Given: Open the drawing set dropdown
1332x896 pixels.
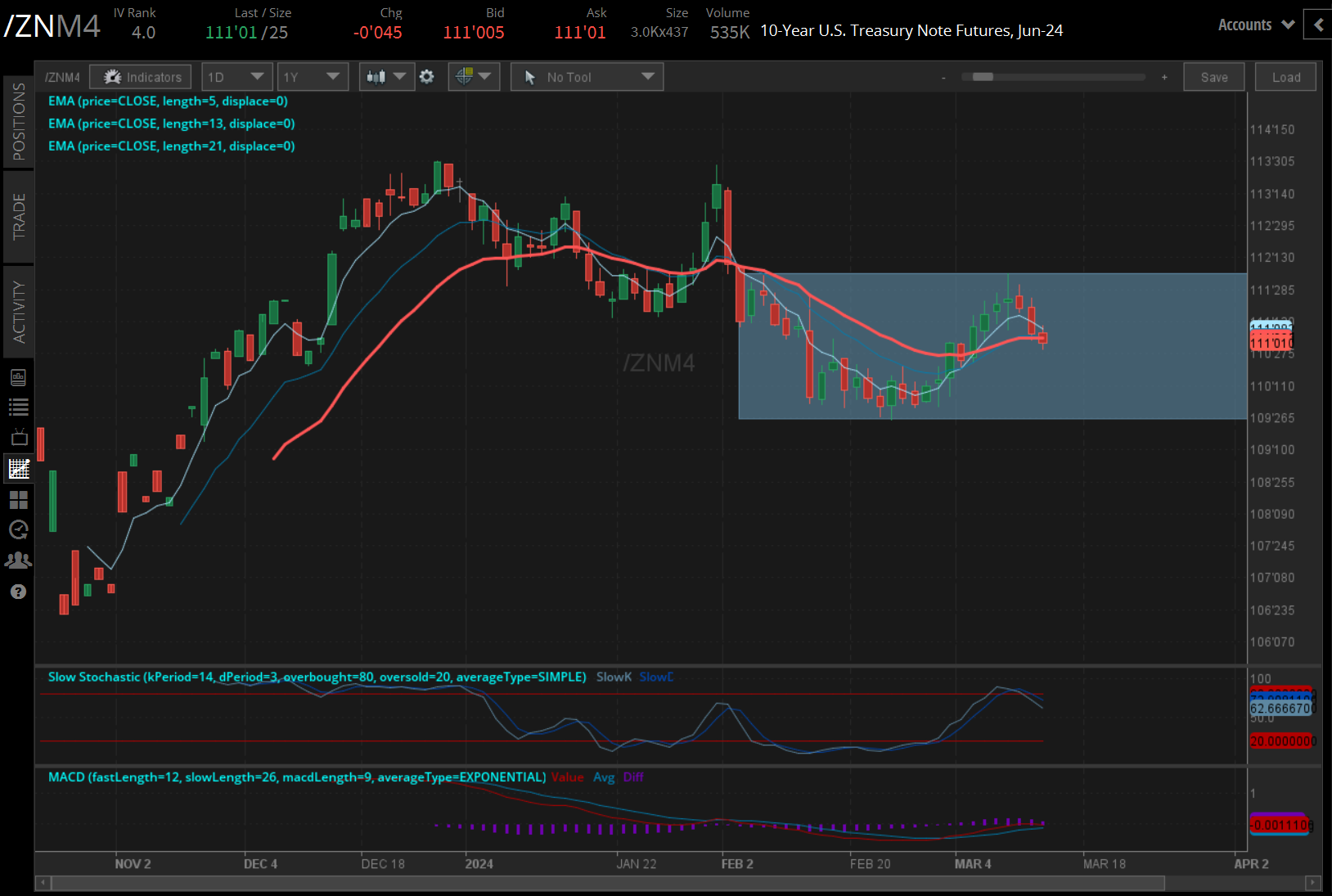Looking at the screenshot, I should pos(474,77).
